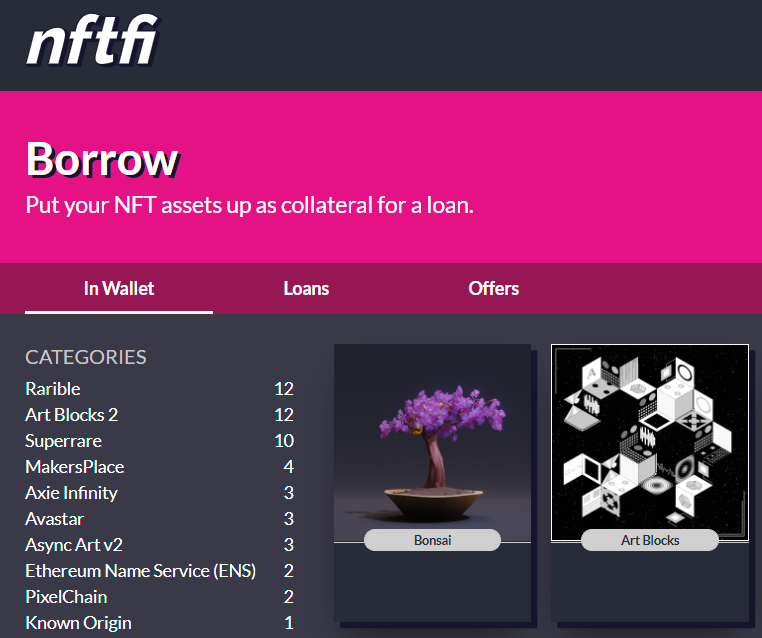762x638 pixels.
Task: Select the Rarible category
Action: click(53, 389)
